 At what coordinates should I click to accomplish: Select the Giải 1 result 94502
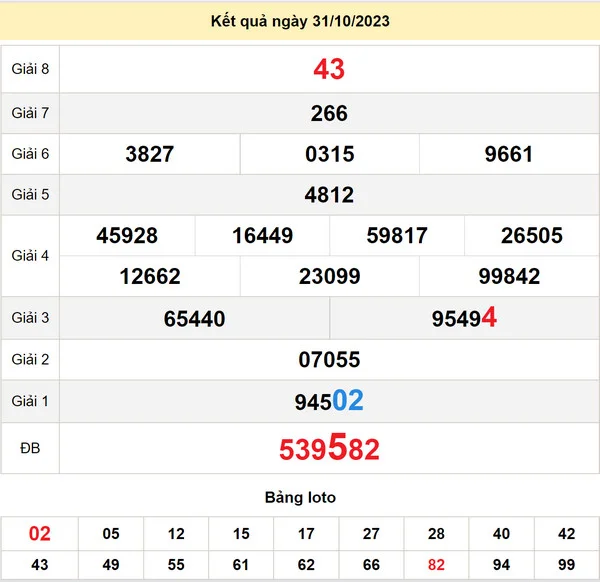[329, 401]
